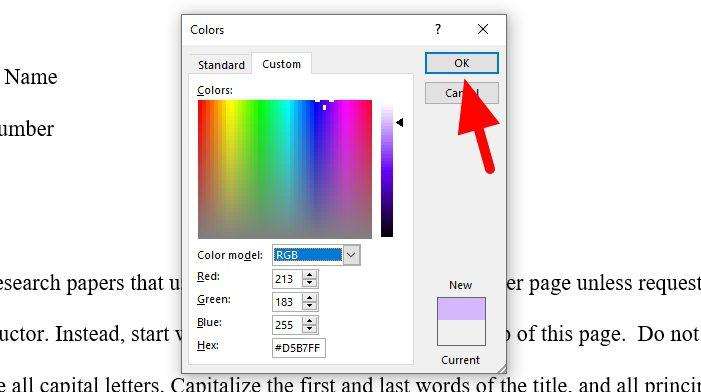This screenshot has width=701, height=392.
Task: Click 'esearch papers that' text in the document
Action: 82,283
